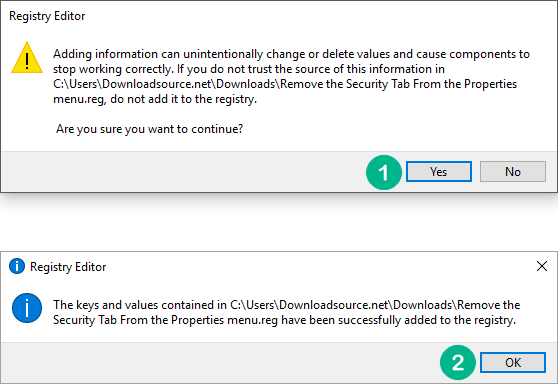Screen dimensions: 558x384
Task: Click the small info icon in title bar
Action: click(x=17, y=266)
